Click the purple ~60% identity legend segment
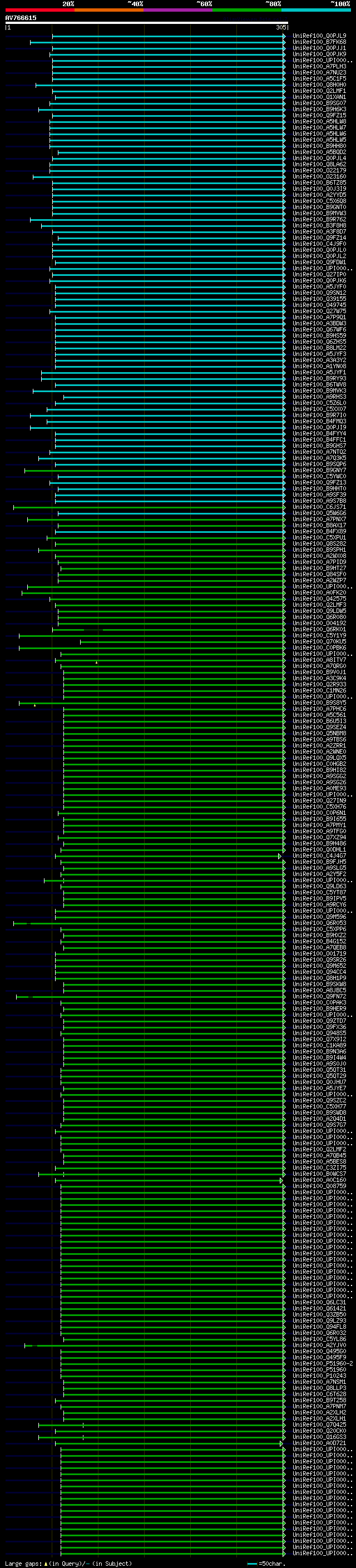The image size is (356, 1568). tap(177, 10)
